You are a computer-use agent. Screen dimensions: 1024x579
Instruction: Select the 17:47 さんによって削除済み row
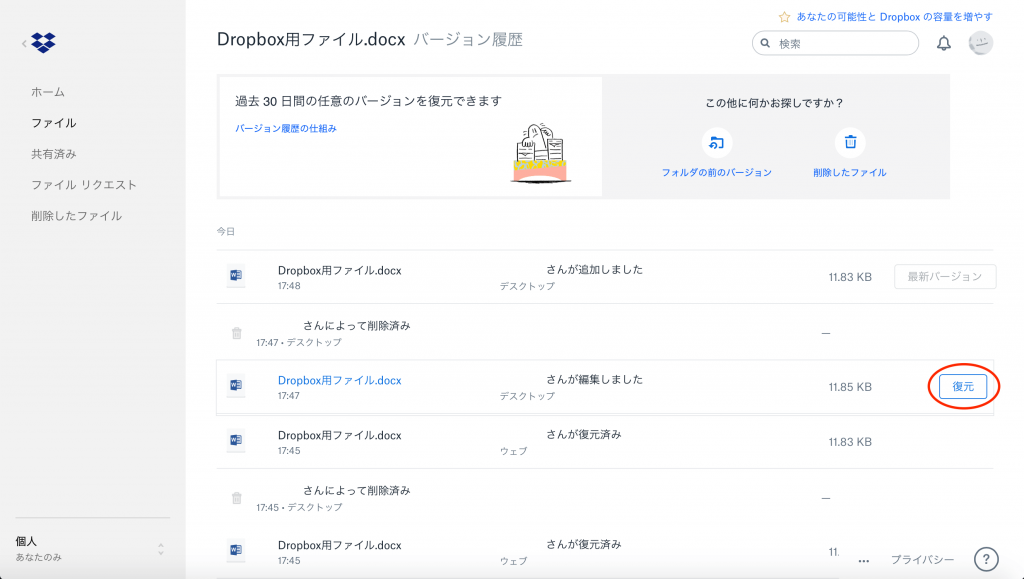pos(605,332)
